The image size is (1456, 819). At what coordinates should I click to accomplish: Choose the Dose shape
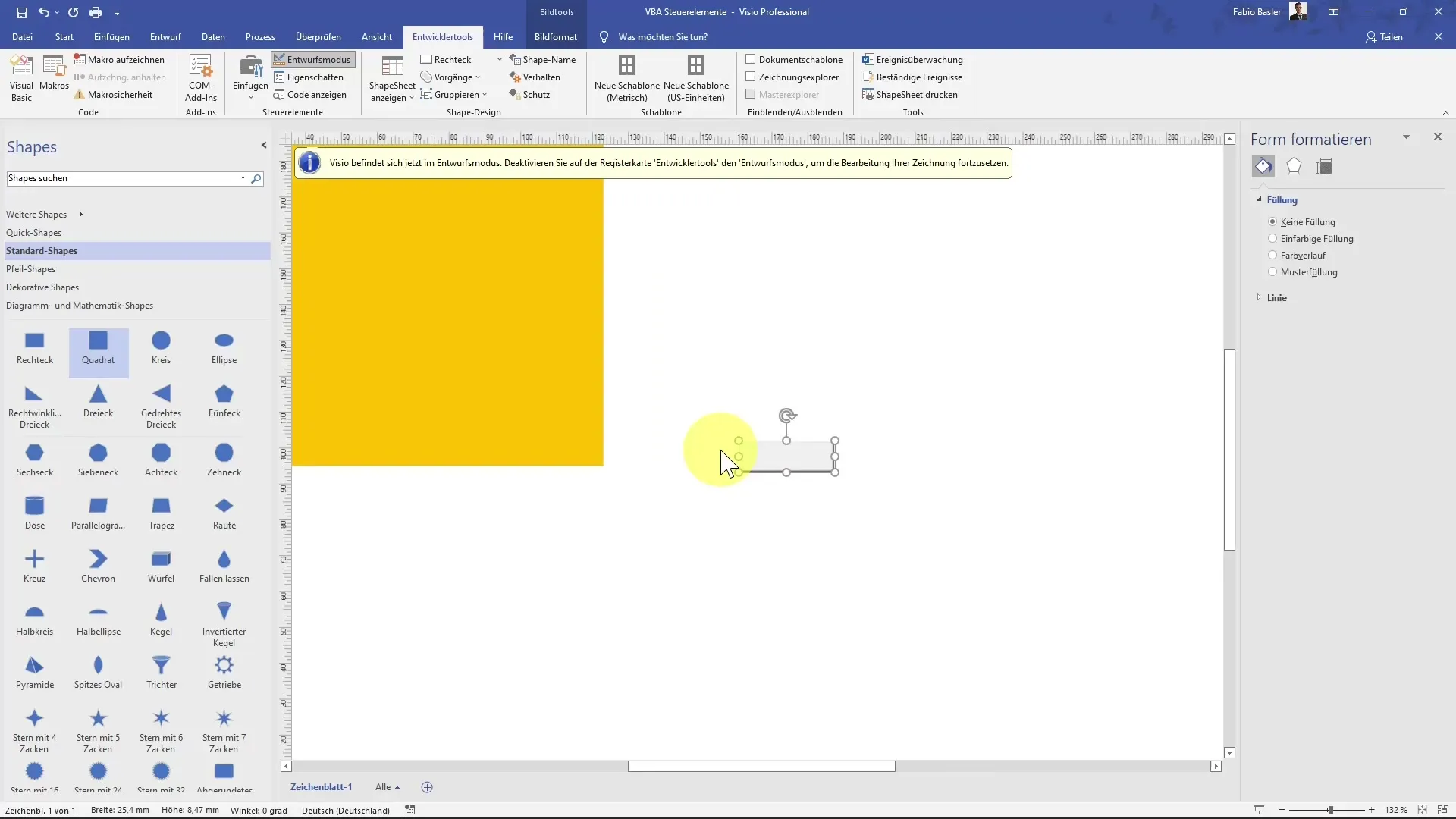click(35, 513)
